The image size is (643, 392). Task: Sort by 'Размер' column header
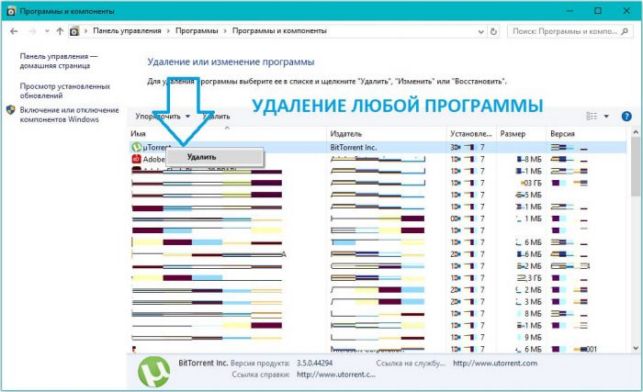click(513, 134)
